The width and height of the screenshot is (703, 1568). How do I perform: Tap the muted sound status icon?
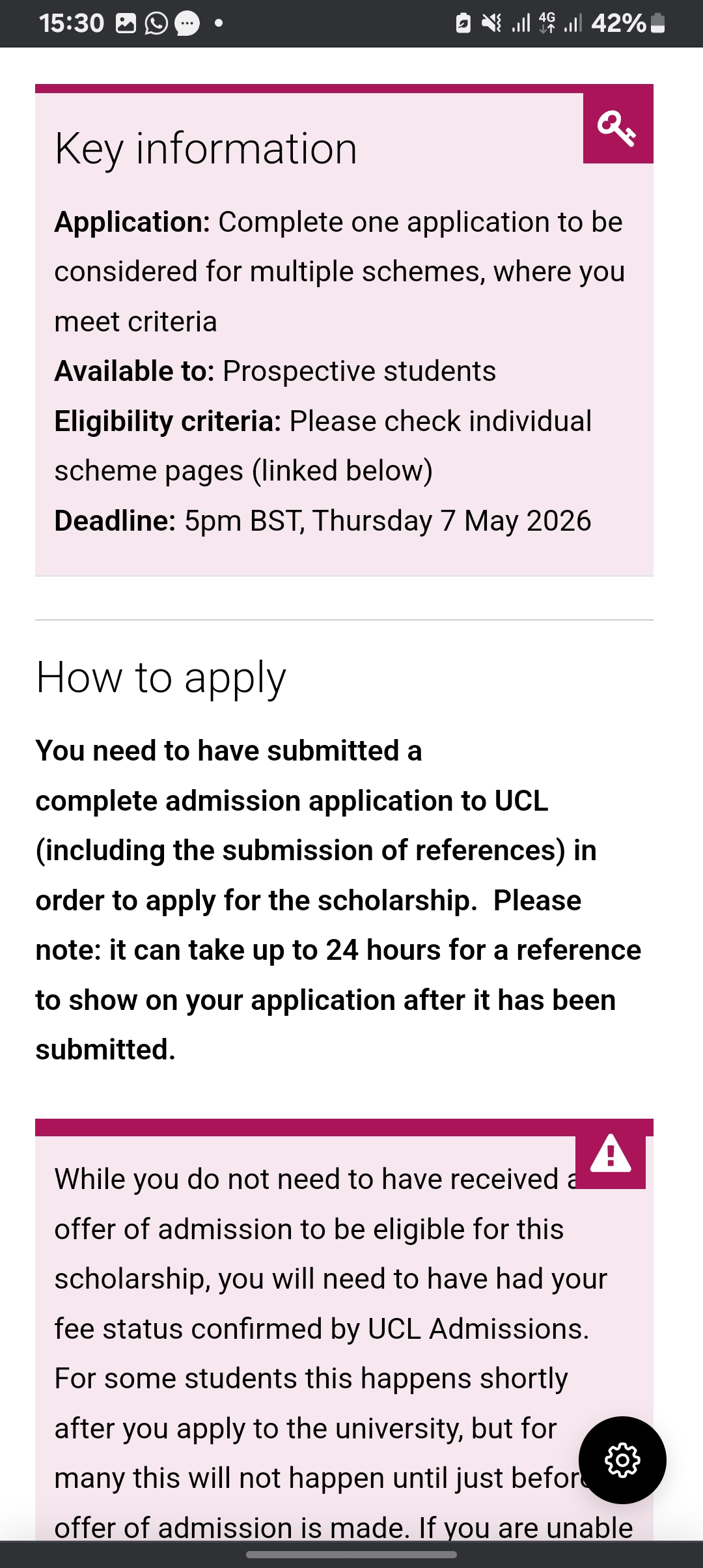click(491, 24)
